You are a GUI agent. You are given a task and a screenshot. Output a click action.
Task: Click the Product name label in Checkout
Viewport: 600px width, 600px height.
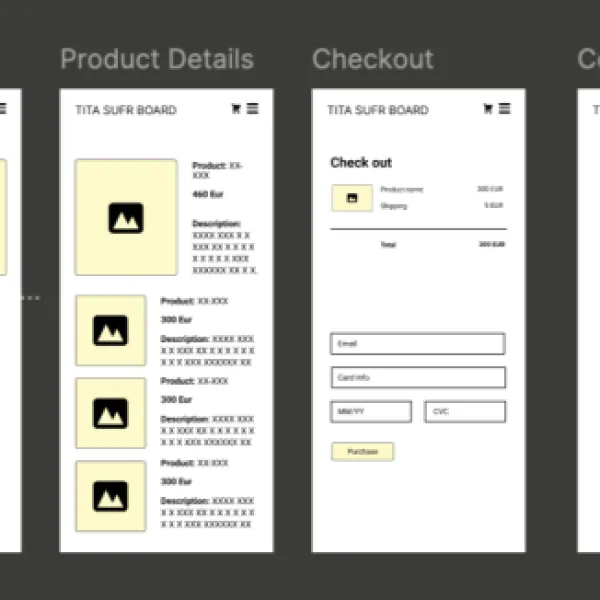[402, 189]
